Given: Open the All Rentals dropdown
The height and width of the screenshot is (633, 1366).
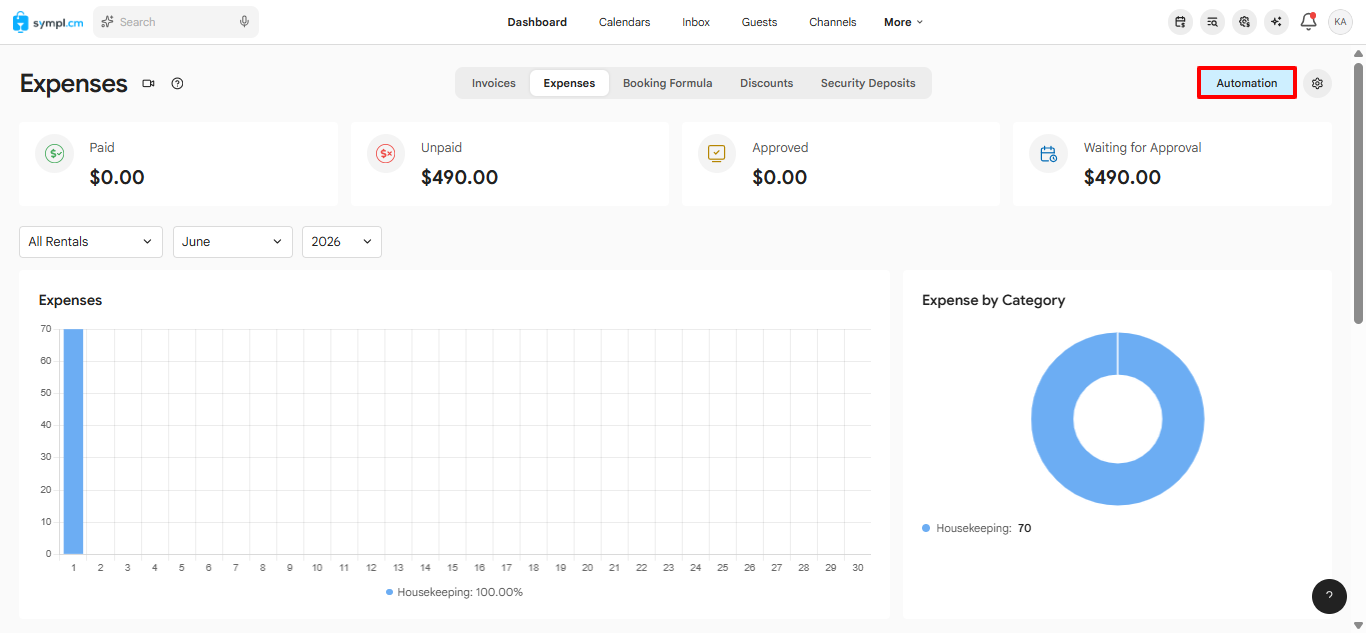Looking at the screenshot, I should 91,242.
